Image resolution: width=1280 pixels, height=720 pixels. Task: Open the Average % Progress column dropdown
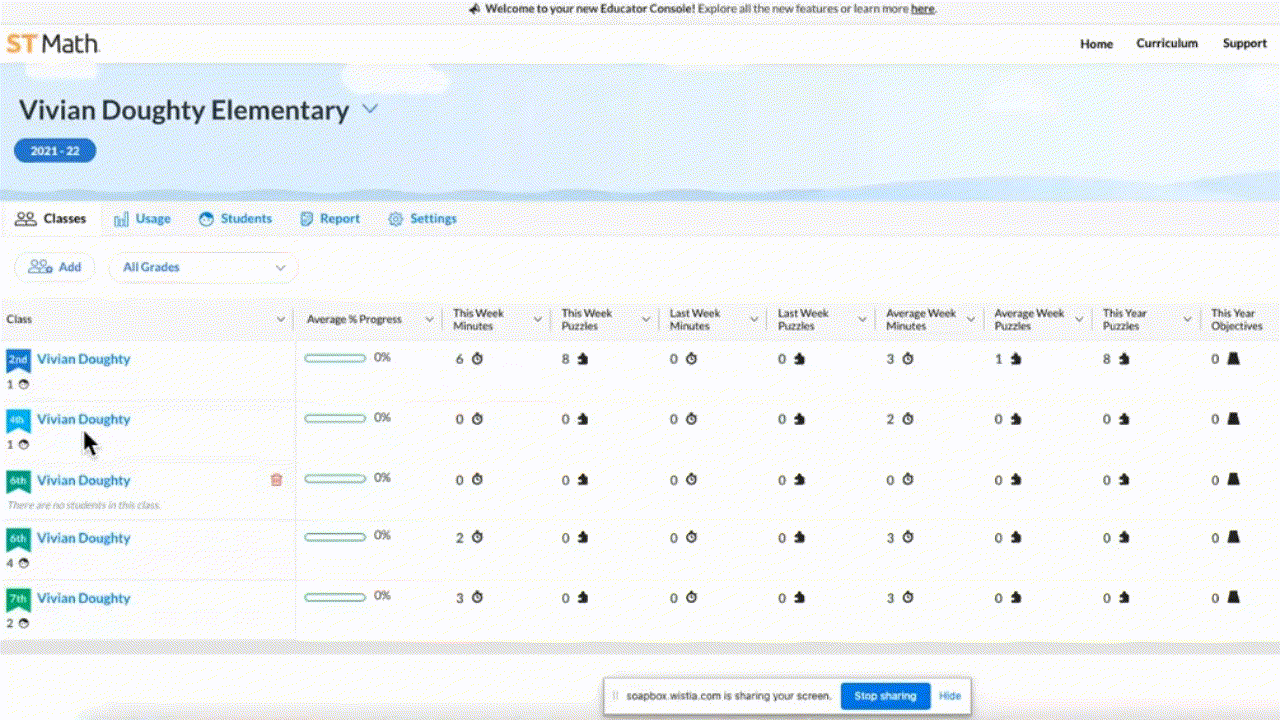click(430, 320)
